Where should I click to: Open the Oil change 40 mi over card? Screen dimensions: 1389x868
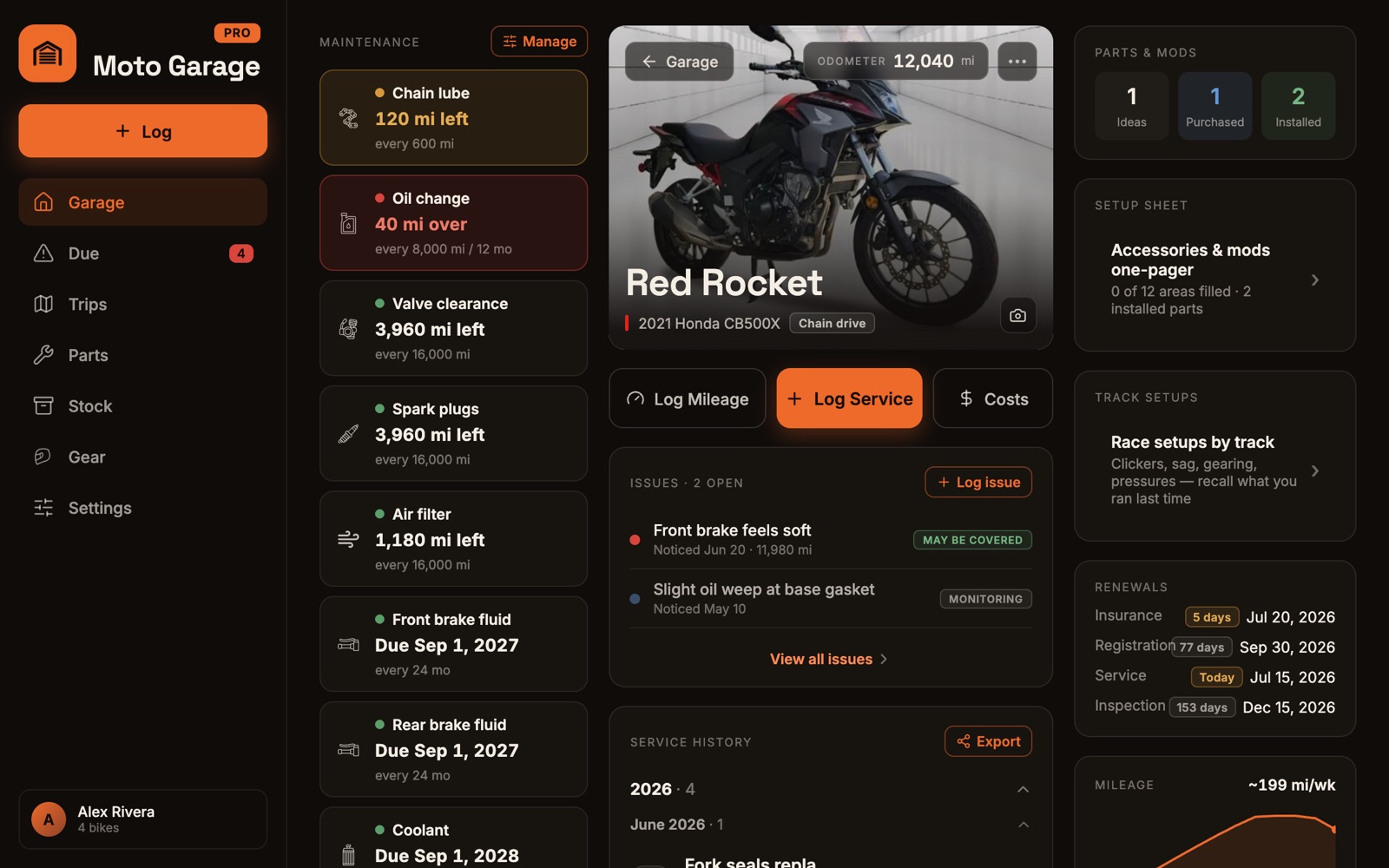pyautogui.click(x=453, y=223)
